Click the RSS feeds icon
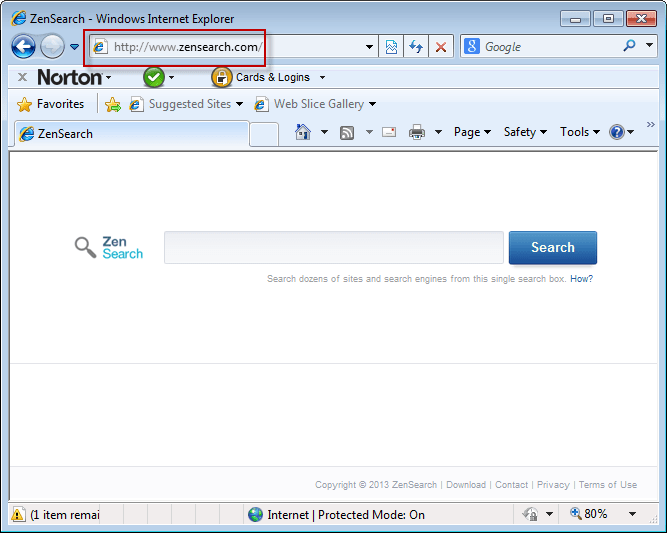667x533 pixels. click(347, 133)
